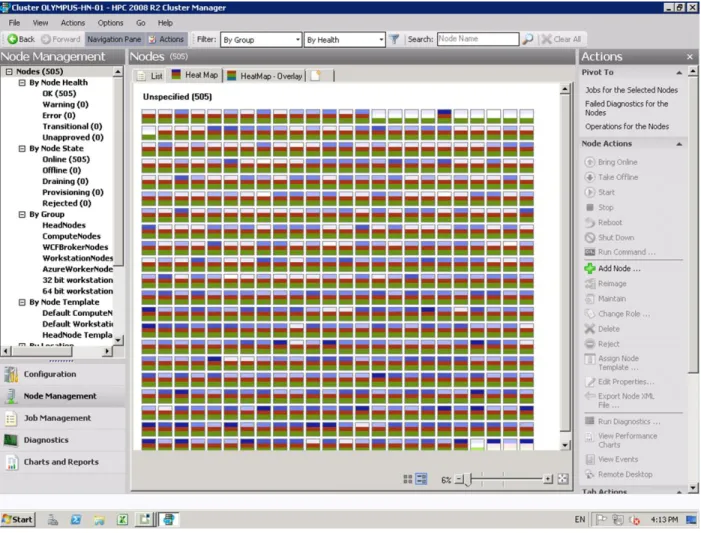
Task: Click the Run Command icon
Action: [x=590, y=252]
